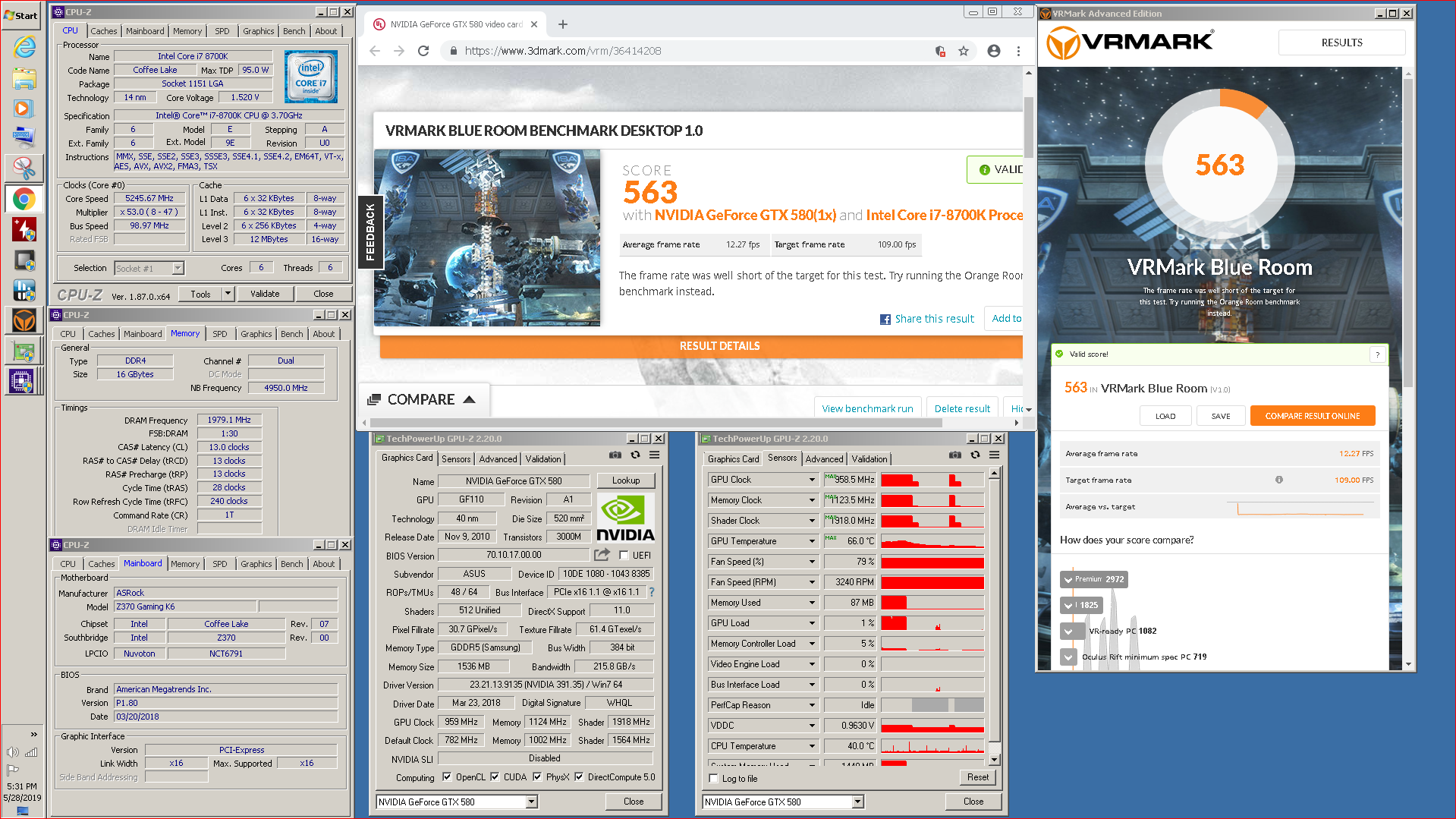Open Internet Explorer from taskbar

24,47
